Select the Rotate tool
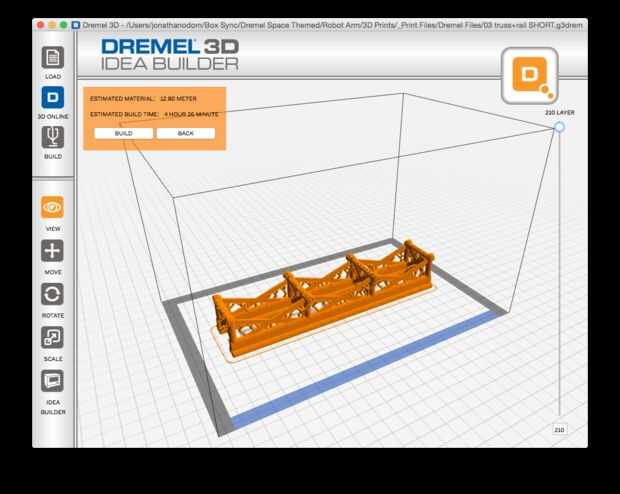Image resolution: width=620 pixels, height=494 pixels. pos(52,294)
